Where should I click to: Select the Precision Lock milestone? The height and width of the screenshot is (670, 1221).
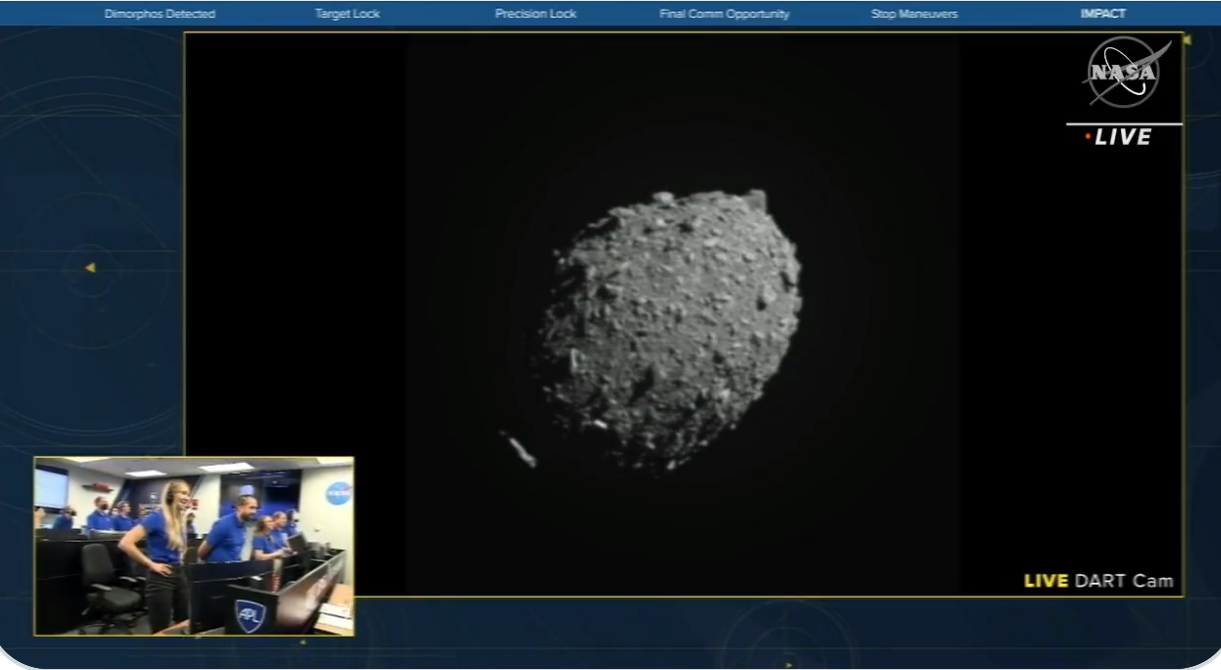point(535,14)
